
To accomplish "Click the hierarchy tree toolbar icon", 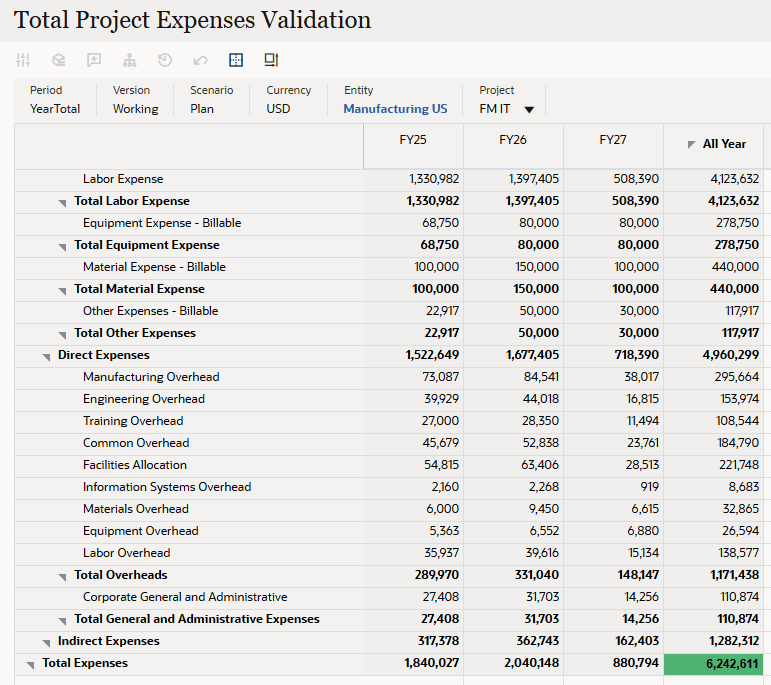I will pyautogui.click(x=129, y=60).
